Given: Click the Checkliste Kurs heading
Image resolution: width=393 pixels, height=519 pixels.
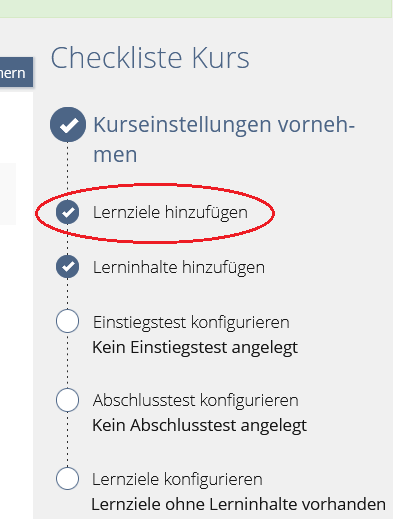Looking at the screenshot, I should (x=150, y=58).
